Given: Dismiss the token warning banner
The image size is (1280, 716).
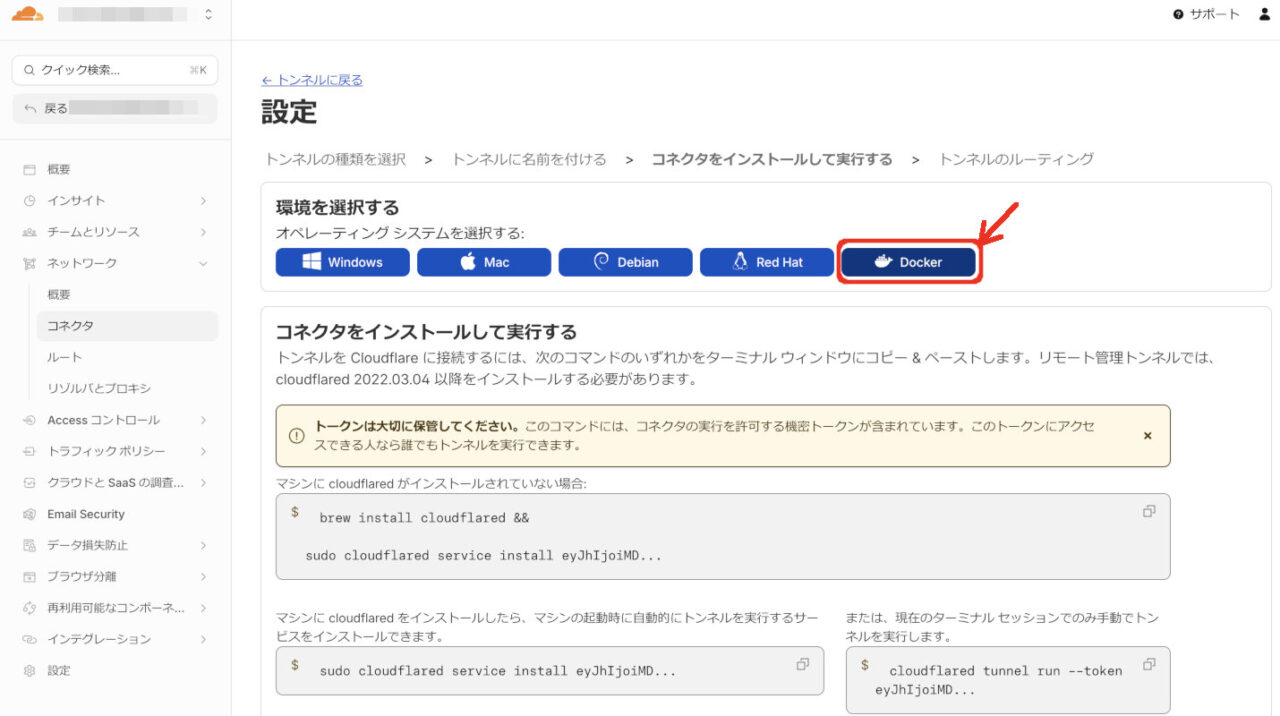Looking at the screenshot, I should click(1148, 436).
